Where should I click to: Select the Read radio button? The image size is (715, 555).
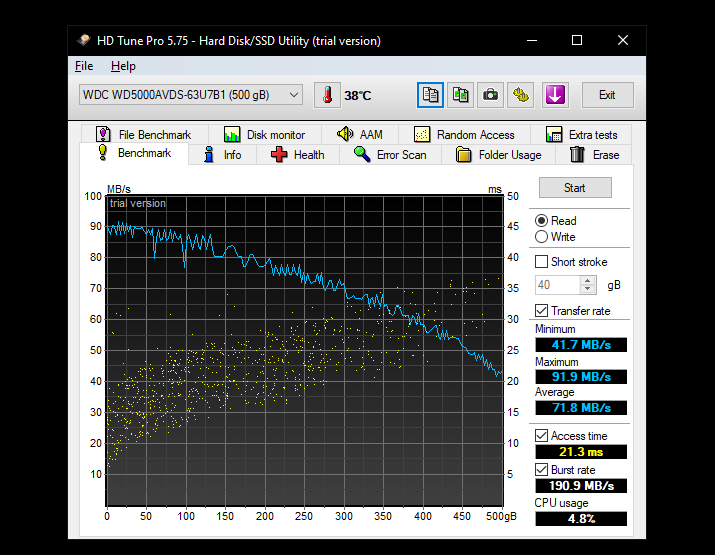pos(541,221)
